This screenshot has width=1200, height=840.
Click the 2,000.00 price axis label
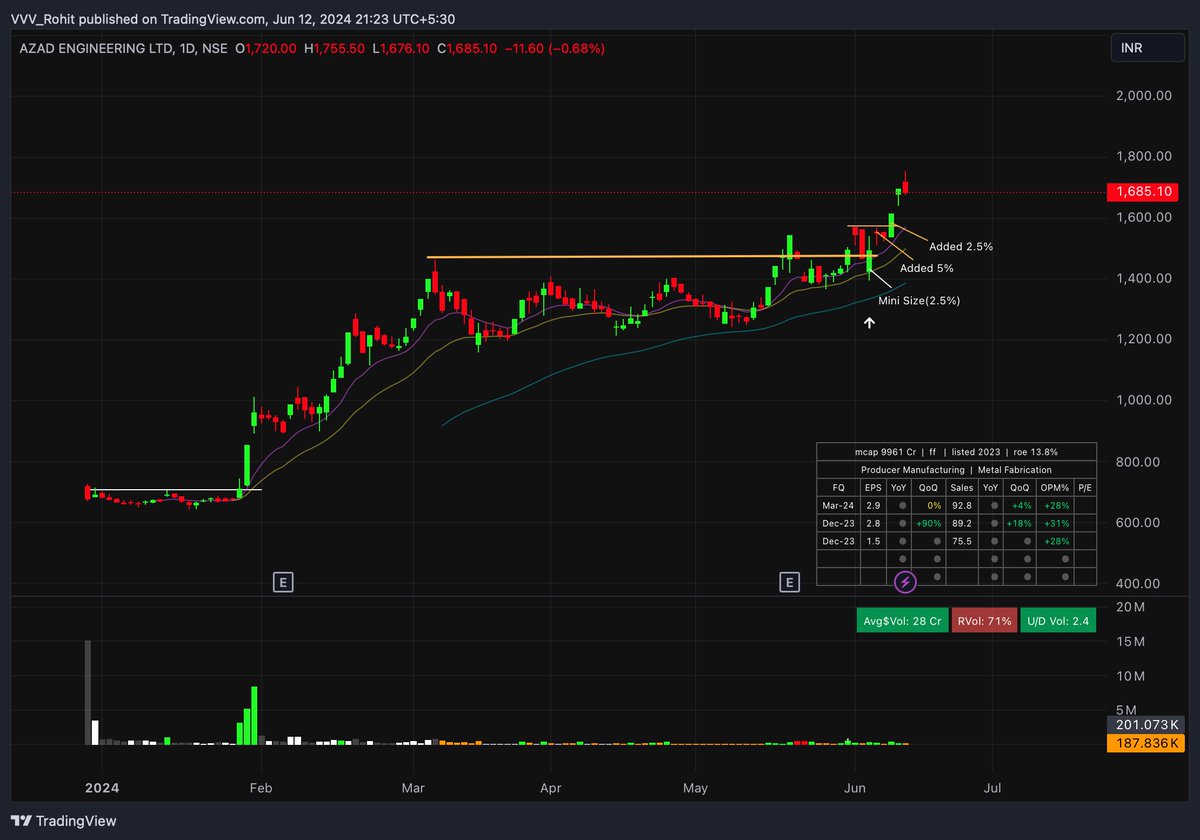1143,96
